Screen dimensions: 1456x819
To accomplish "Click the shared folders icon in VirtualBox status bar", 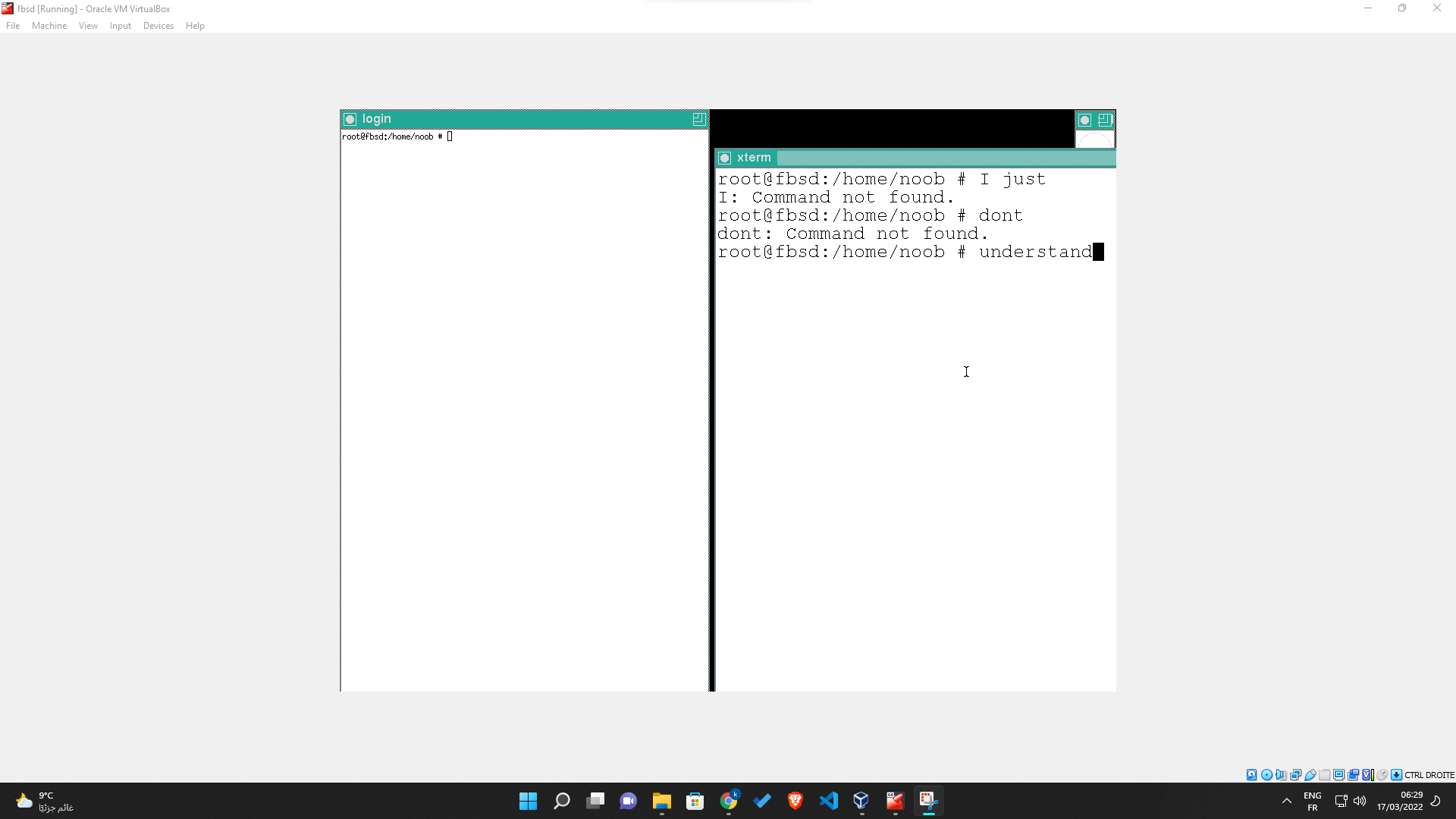I will (1325, 775).
